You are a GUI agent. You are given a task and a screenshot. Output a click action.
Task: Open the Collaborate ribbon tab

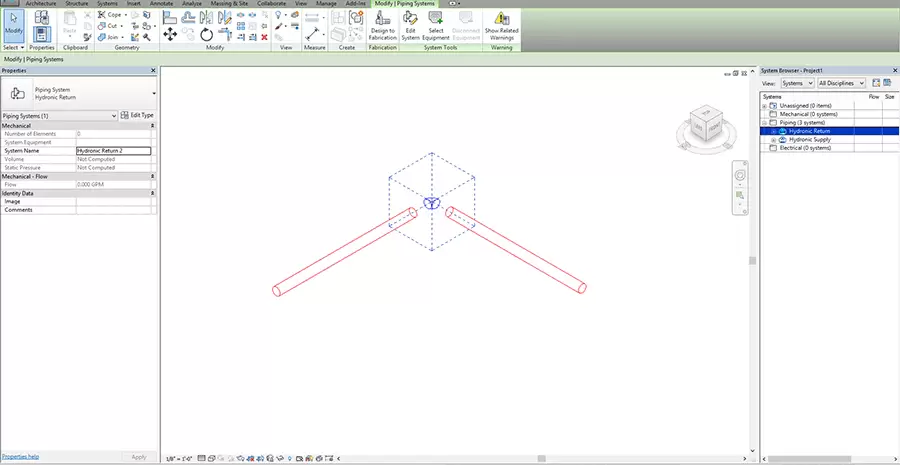pyautogui.click(x=271, y=3)
